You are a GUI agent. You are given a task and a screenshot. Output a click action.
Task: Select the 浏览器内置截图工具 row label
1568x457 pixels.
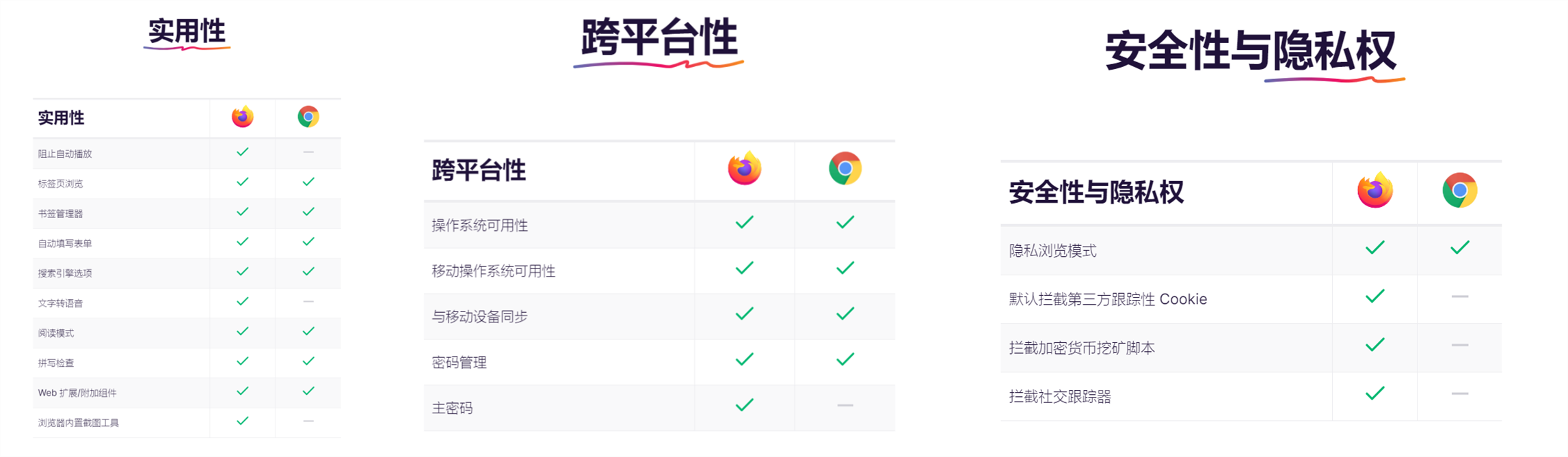79,423
